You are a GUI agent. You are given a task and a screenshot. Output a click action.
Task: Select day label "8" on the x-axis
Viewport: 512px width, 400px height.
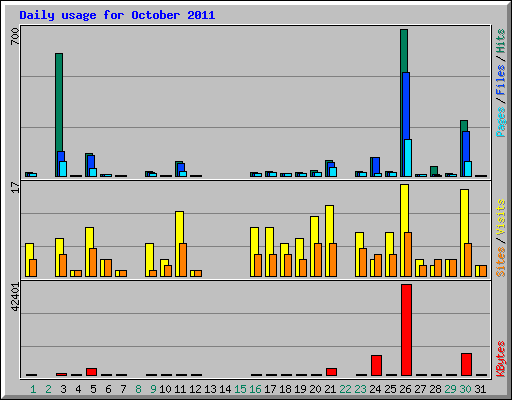coord(138,389)
